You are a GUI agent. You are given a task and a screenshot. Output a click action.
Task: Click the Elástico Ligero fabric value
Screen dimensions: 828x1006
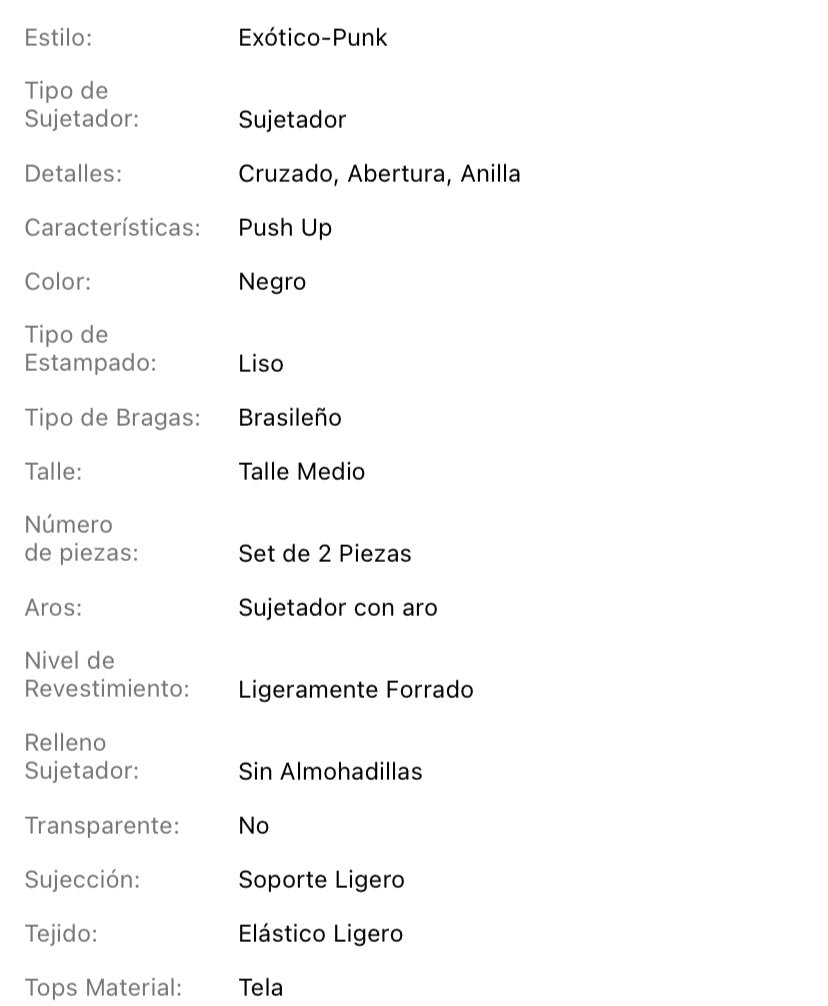(x=321, y=934)
